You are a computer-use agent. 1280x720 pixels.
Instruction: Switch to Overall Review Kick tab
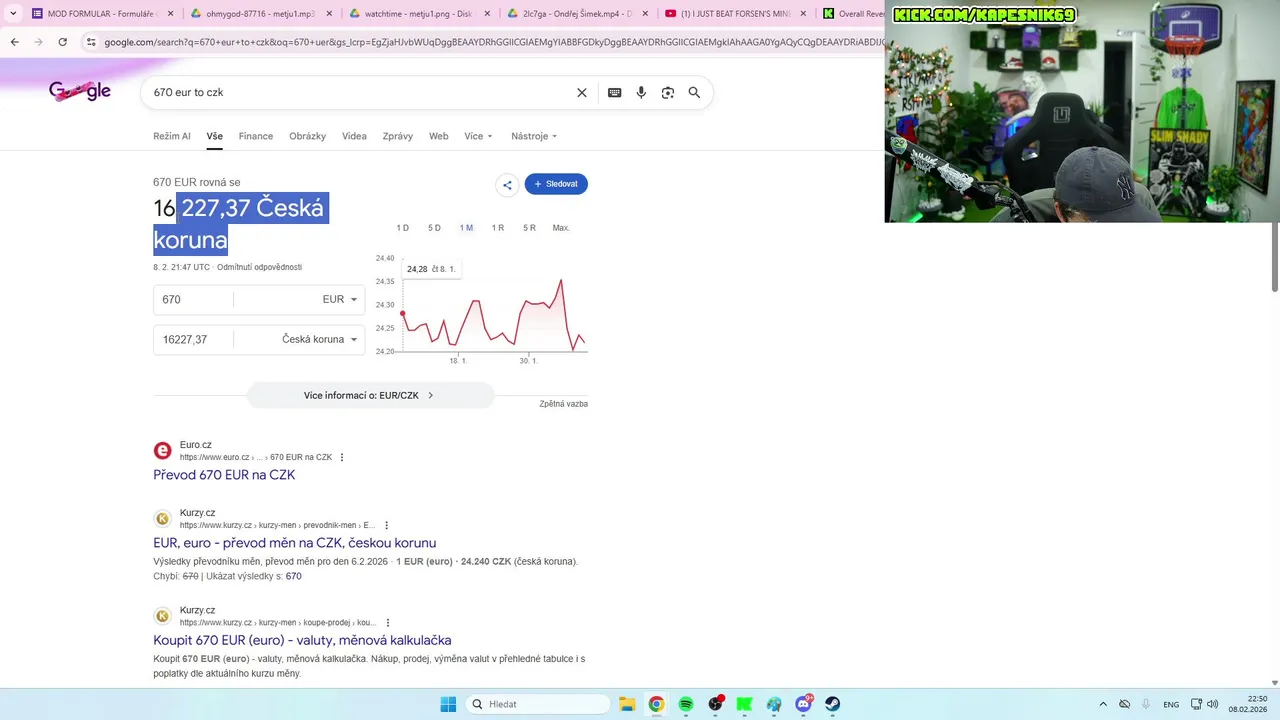[852, 14]
